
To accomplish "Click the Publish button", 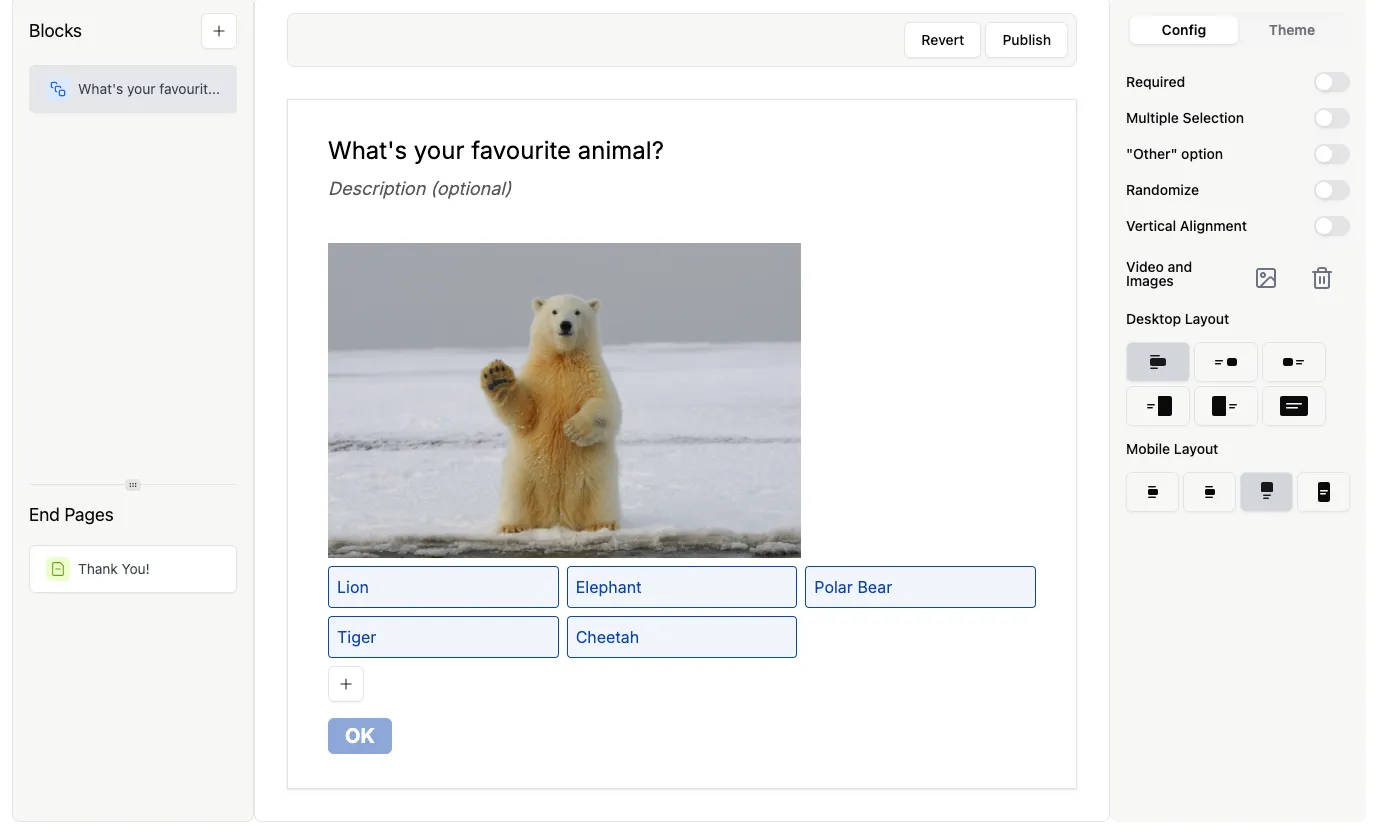I will [1026, 40].
